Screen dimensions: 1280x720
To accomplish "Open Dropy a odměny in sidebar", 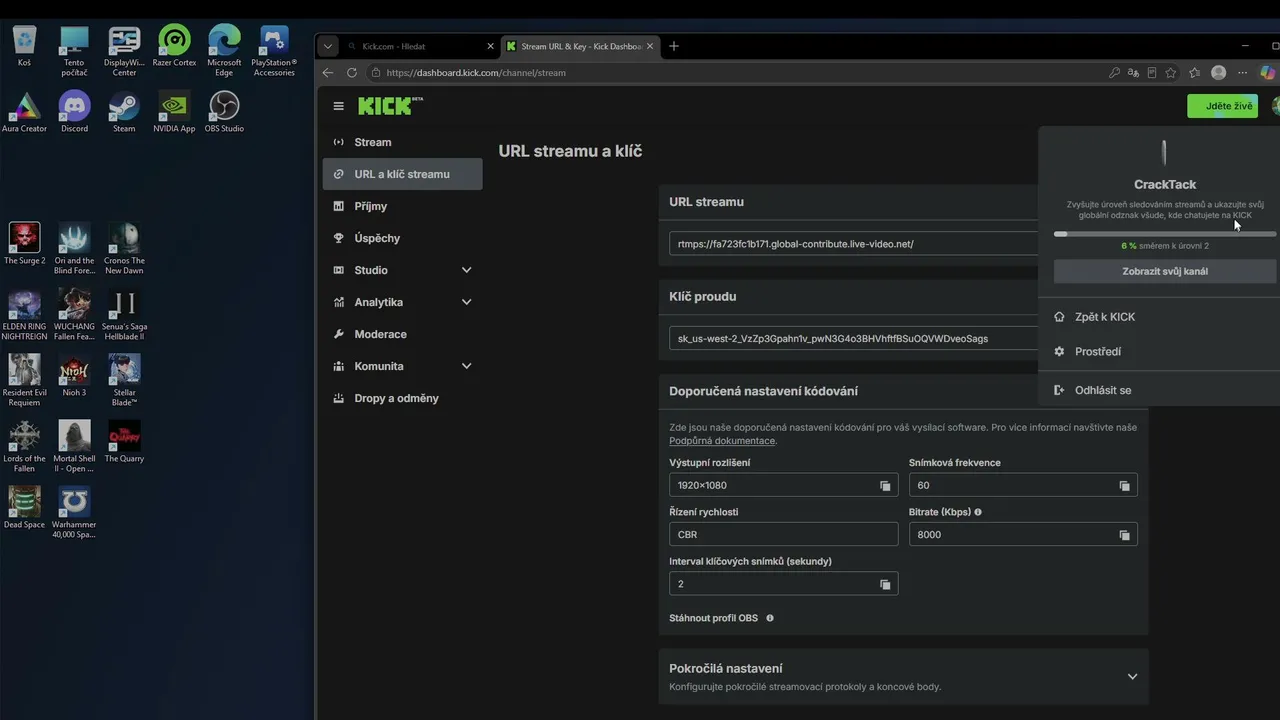I will tap(402, 398).
